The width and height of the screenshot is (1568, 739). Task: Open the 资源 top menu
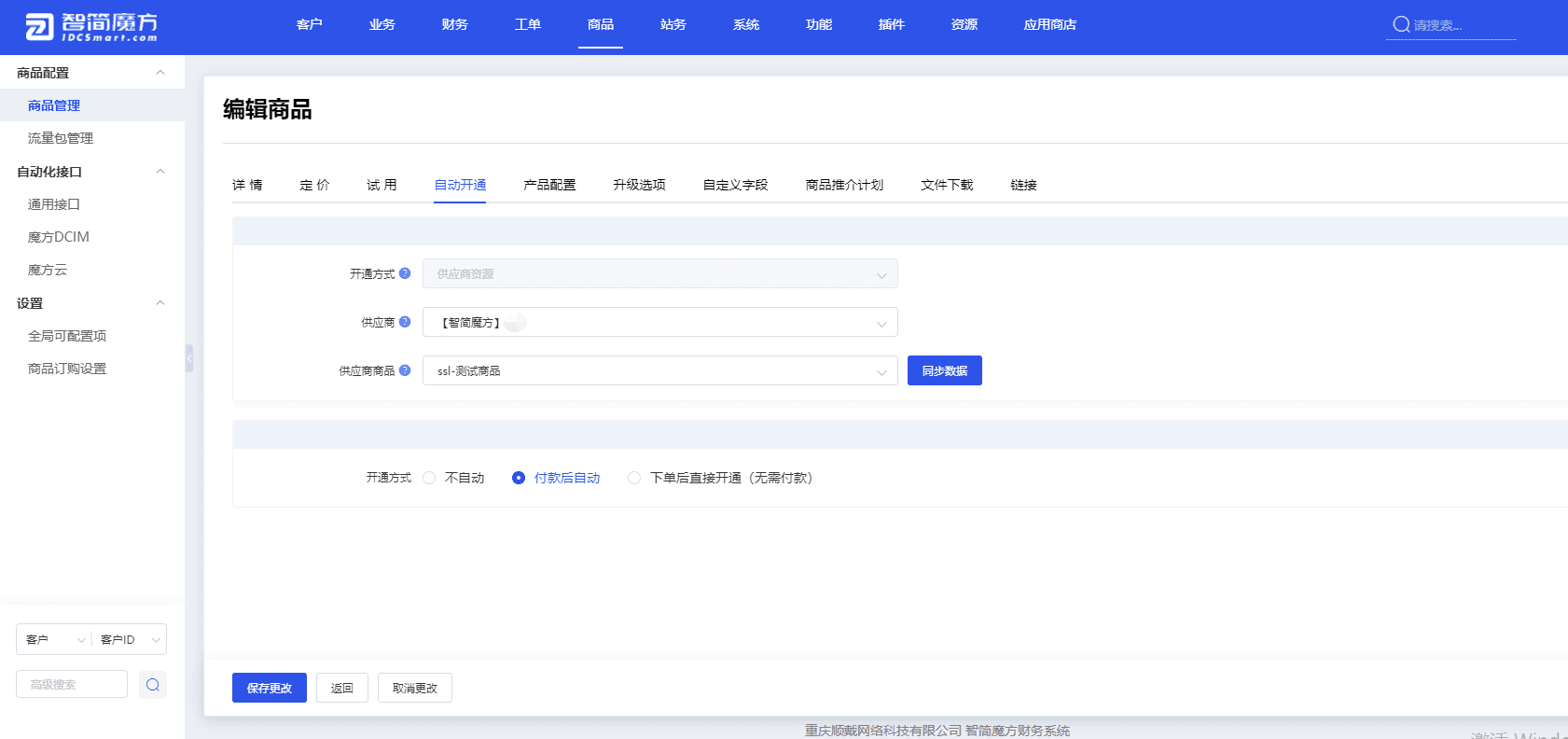pyautogui.click(x=964, y=25)
